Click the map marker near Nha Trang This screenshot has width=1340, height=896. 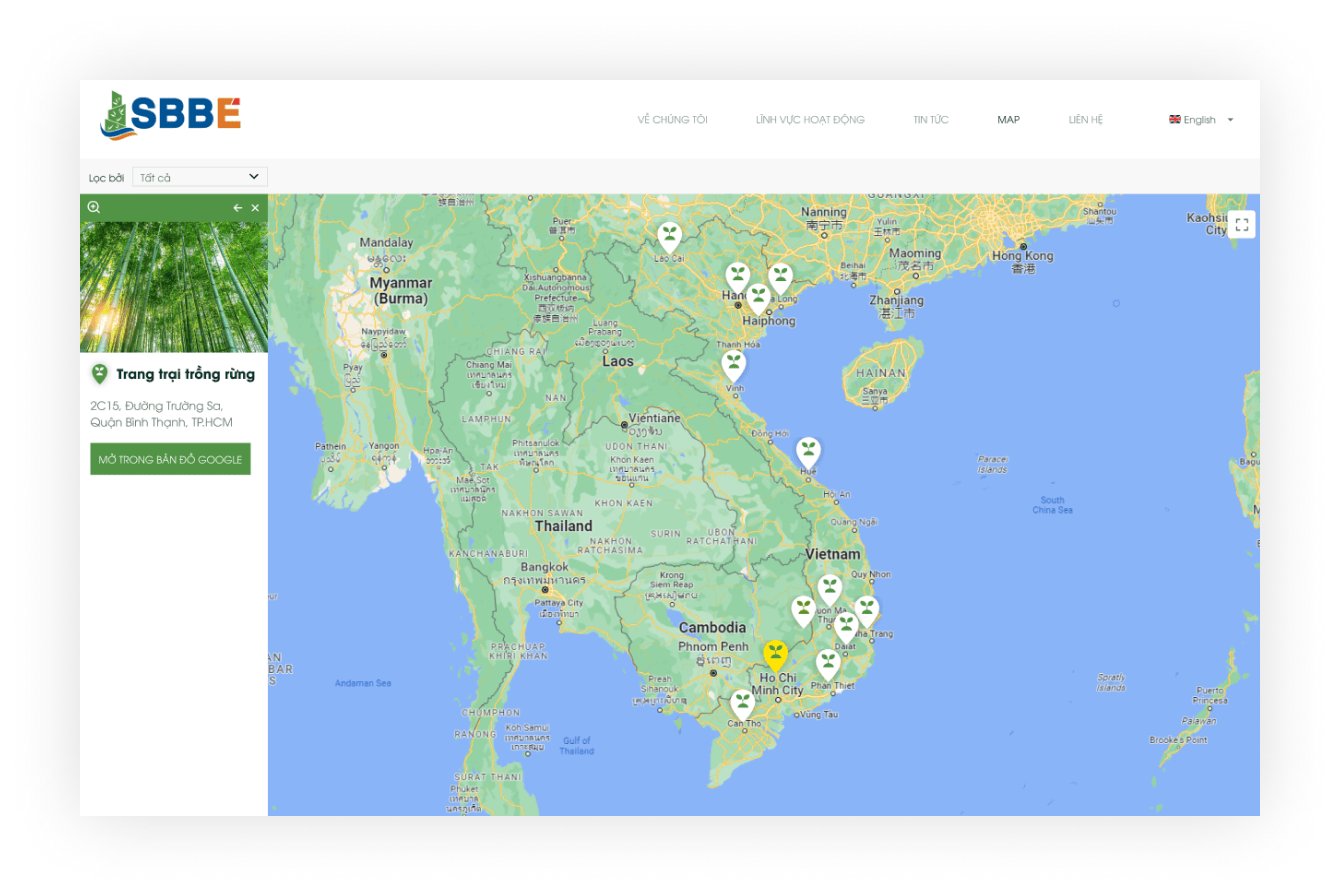pos(866,610)
